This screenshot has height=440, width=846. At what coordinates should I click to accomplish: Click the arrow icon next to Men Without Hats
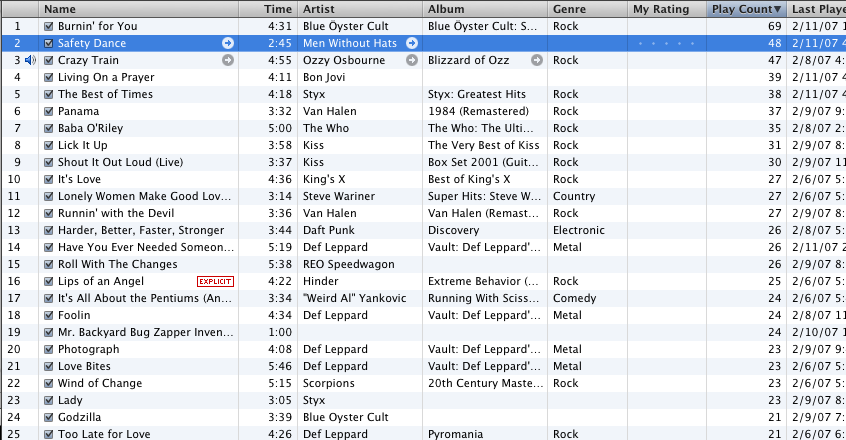pos(412,43)
